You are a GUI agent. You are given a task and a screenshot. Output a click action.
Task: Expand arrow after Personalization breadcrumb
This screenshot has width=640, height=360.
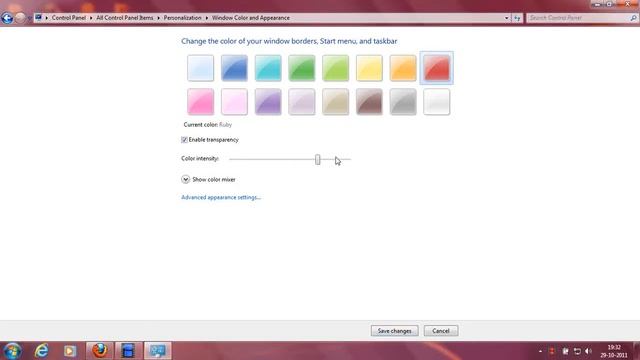tap(207, 18)
